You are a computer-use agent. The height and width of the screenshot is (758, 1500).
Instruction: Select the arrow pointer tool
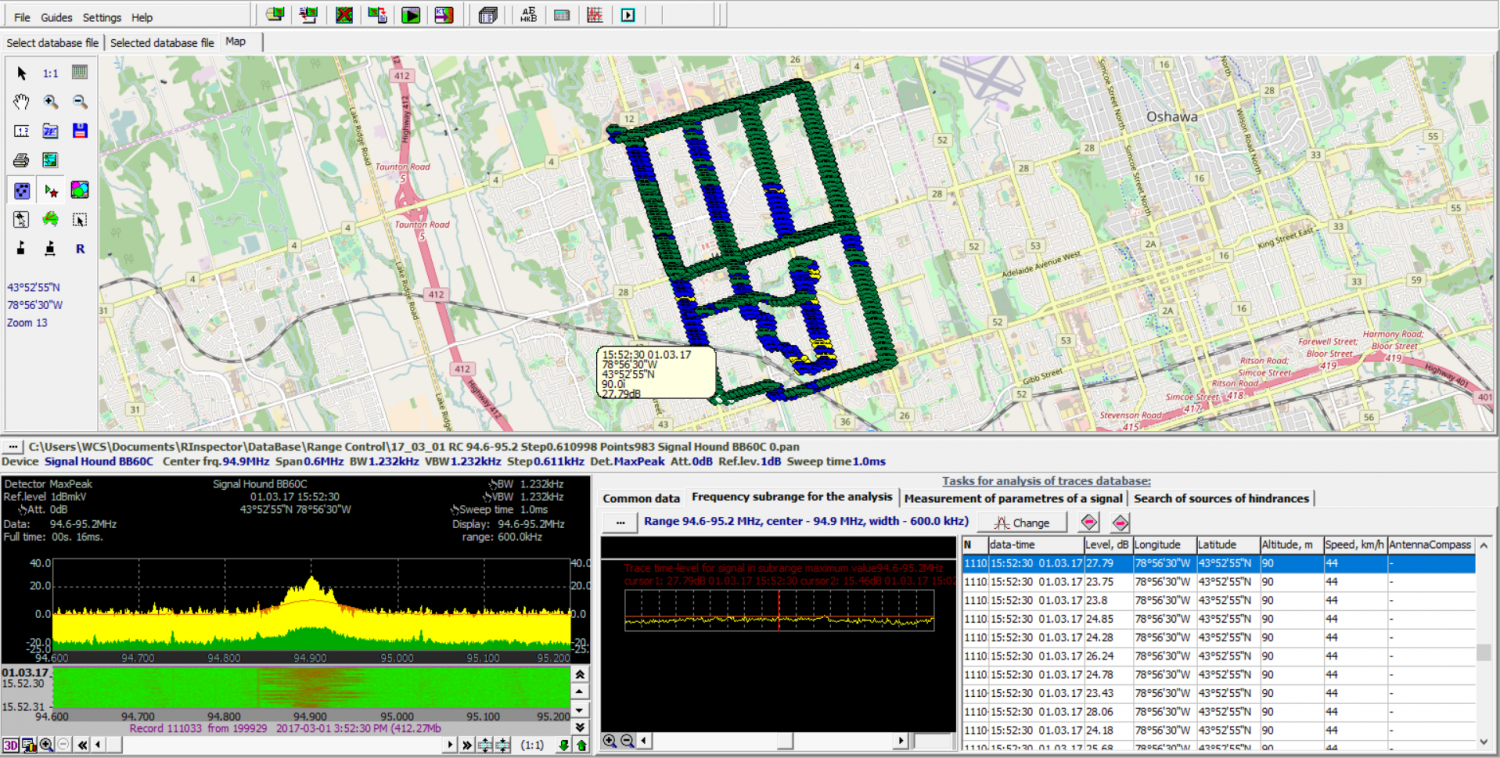(21, 73)
